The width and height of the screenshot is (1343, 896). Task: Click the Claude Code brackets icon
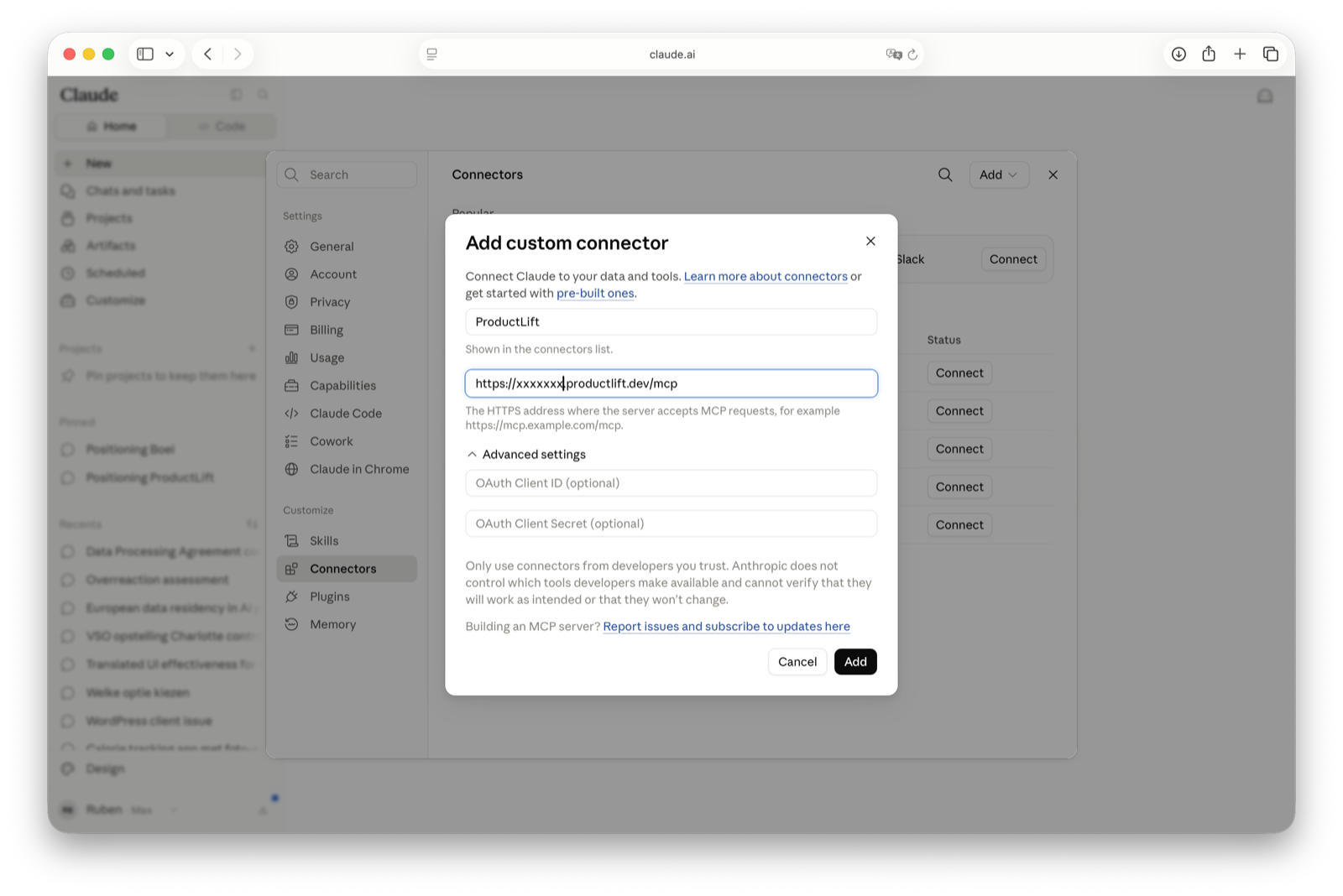click(x=291, y=414)
